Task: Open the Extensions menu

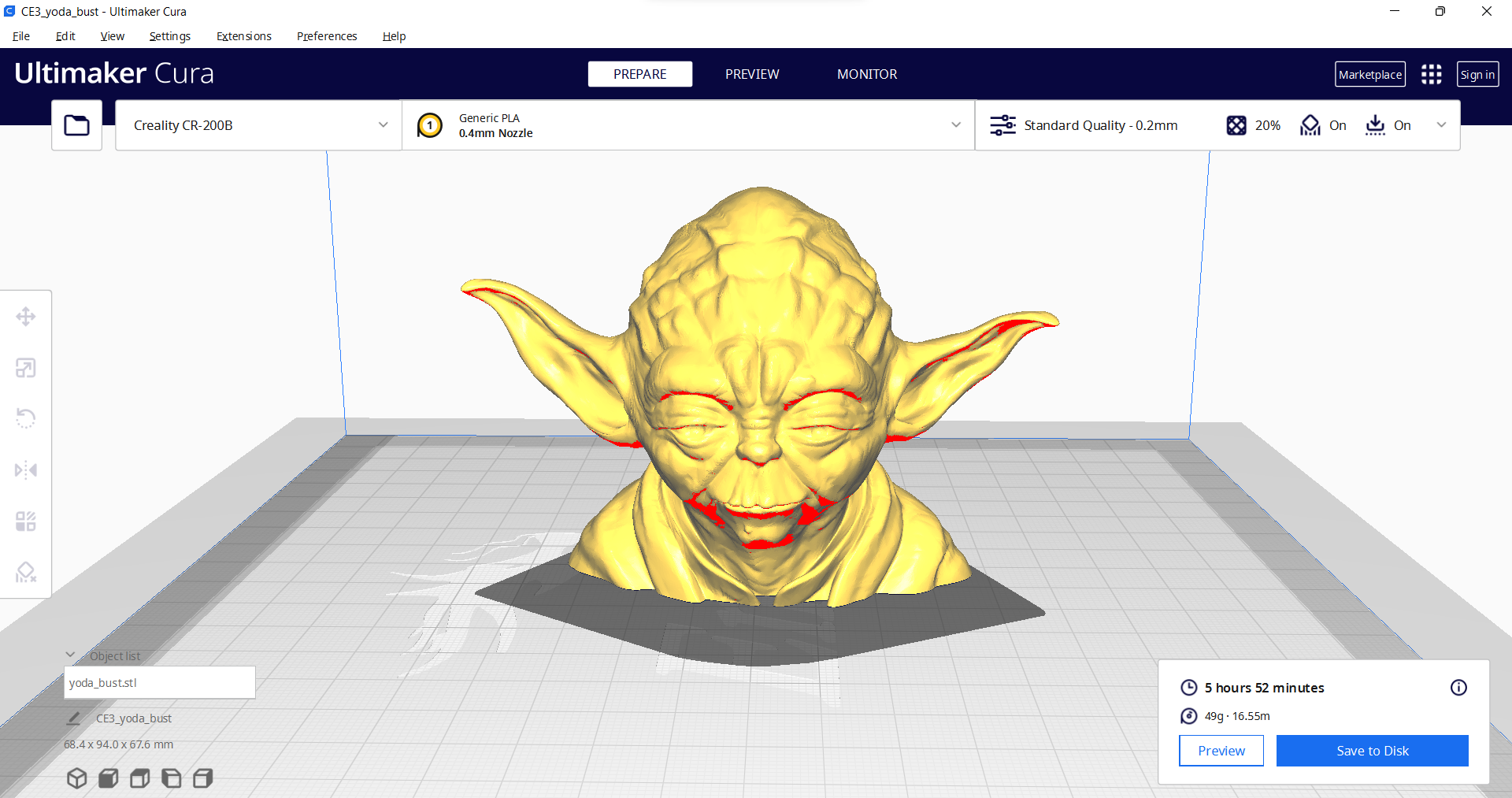Action: click(x=244, y=36)
